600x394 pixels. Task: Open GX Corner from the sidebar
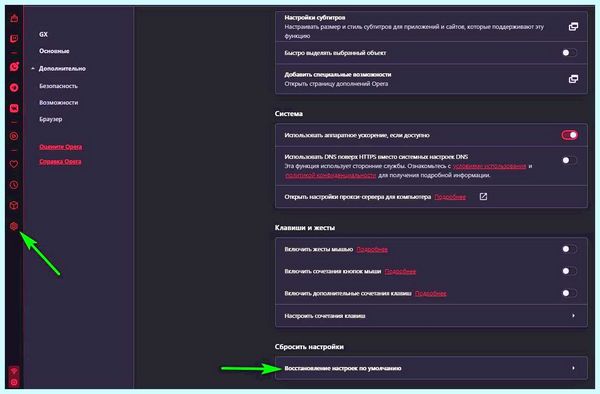tap(14, 18)
